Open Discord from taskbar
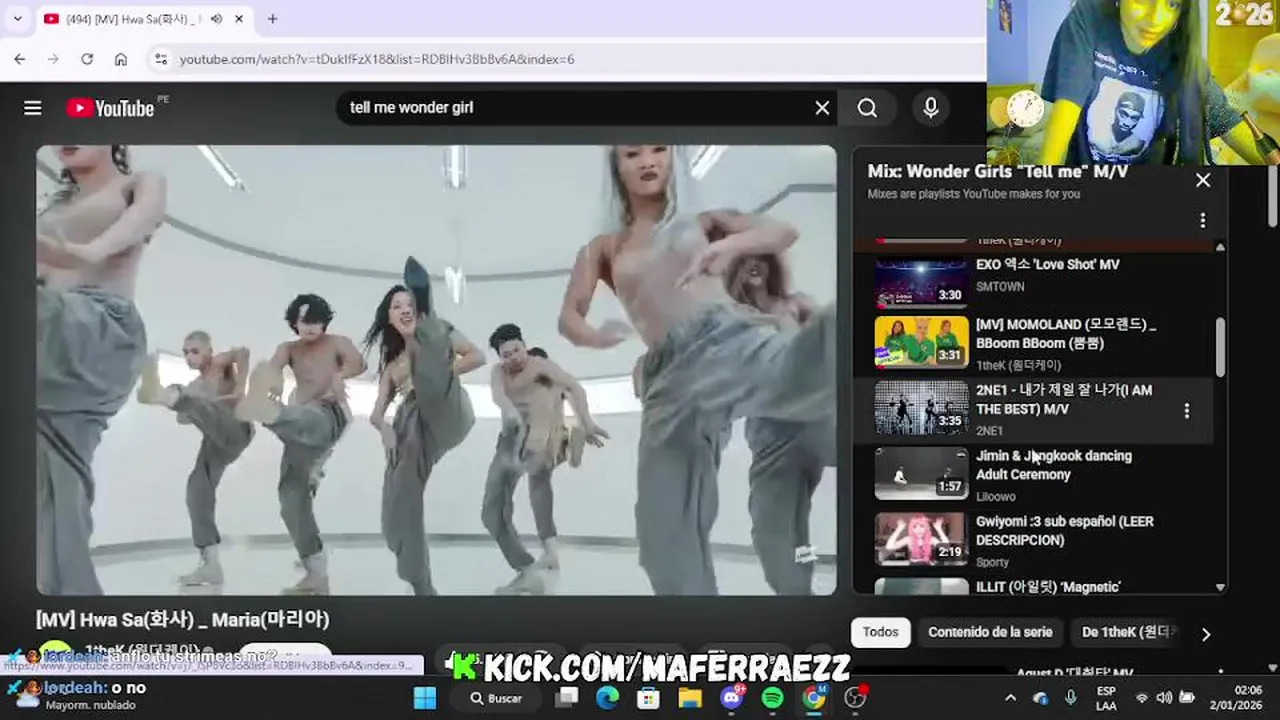The width and height of the screenshot is (1280, 720). click(x=732, y=697)
